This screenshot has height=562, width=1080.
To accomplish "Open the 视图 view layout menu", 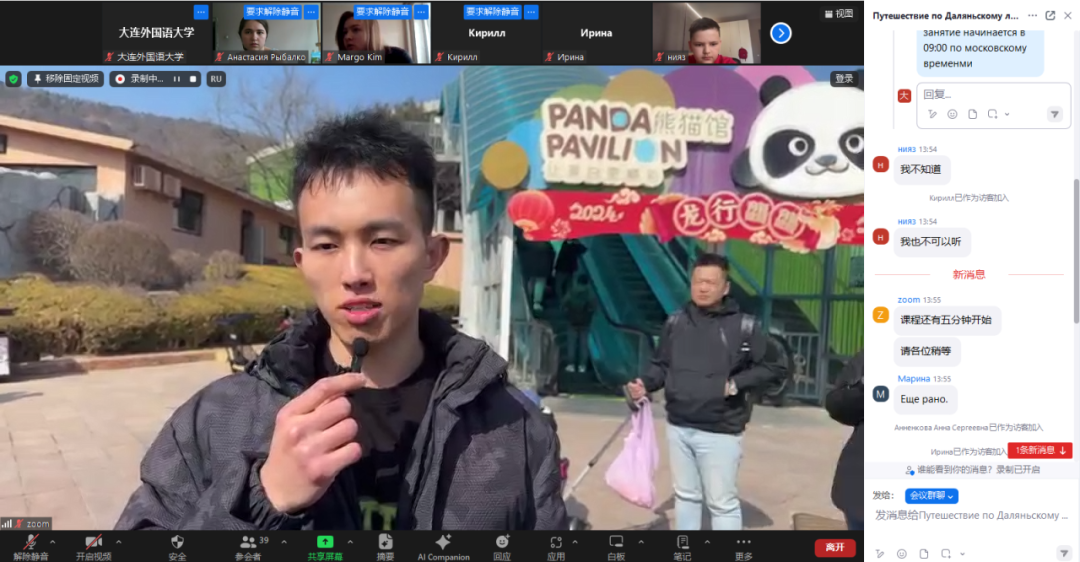I will [x=838, y=14].
